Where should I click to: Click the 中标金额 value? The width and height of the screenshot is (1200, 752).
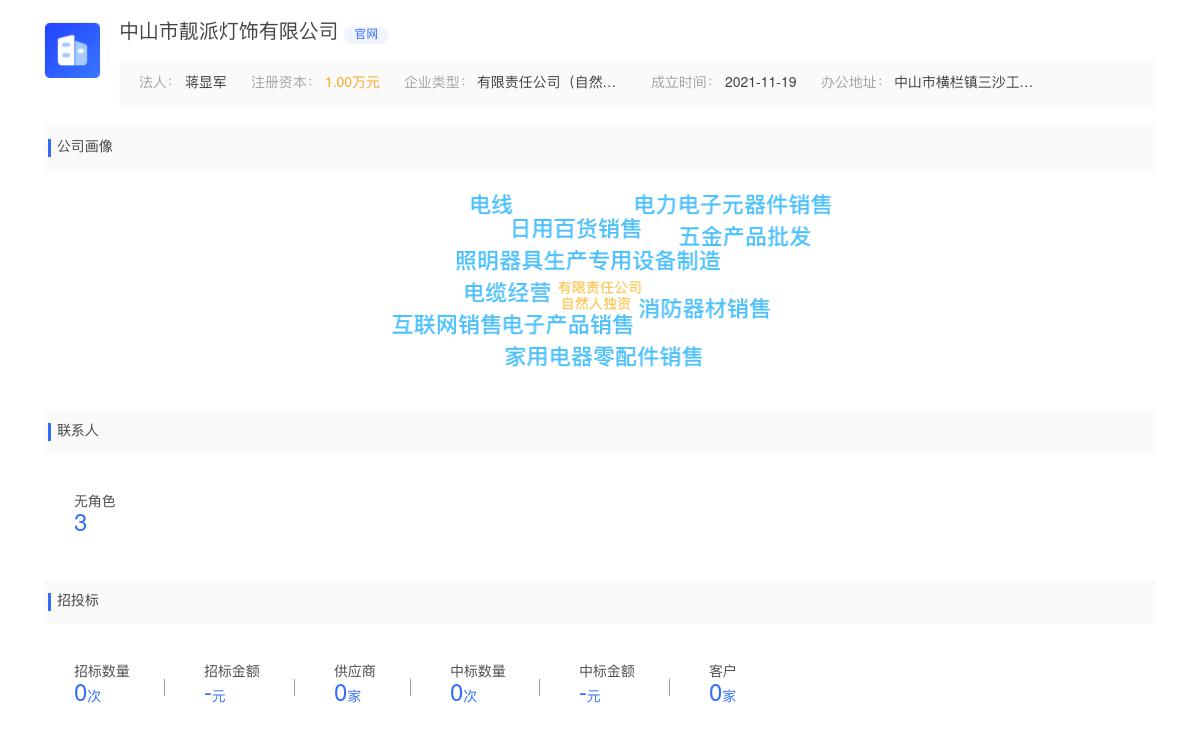[x=590, y=694]
